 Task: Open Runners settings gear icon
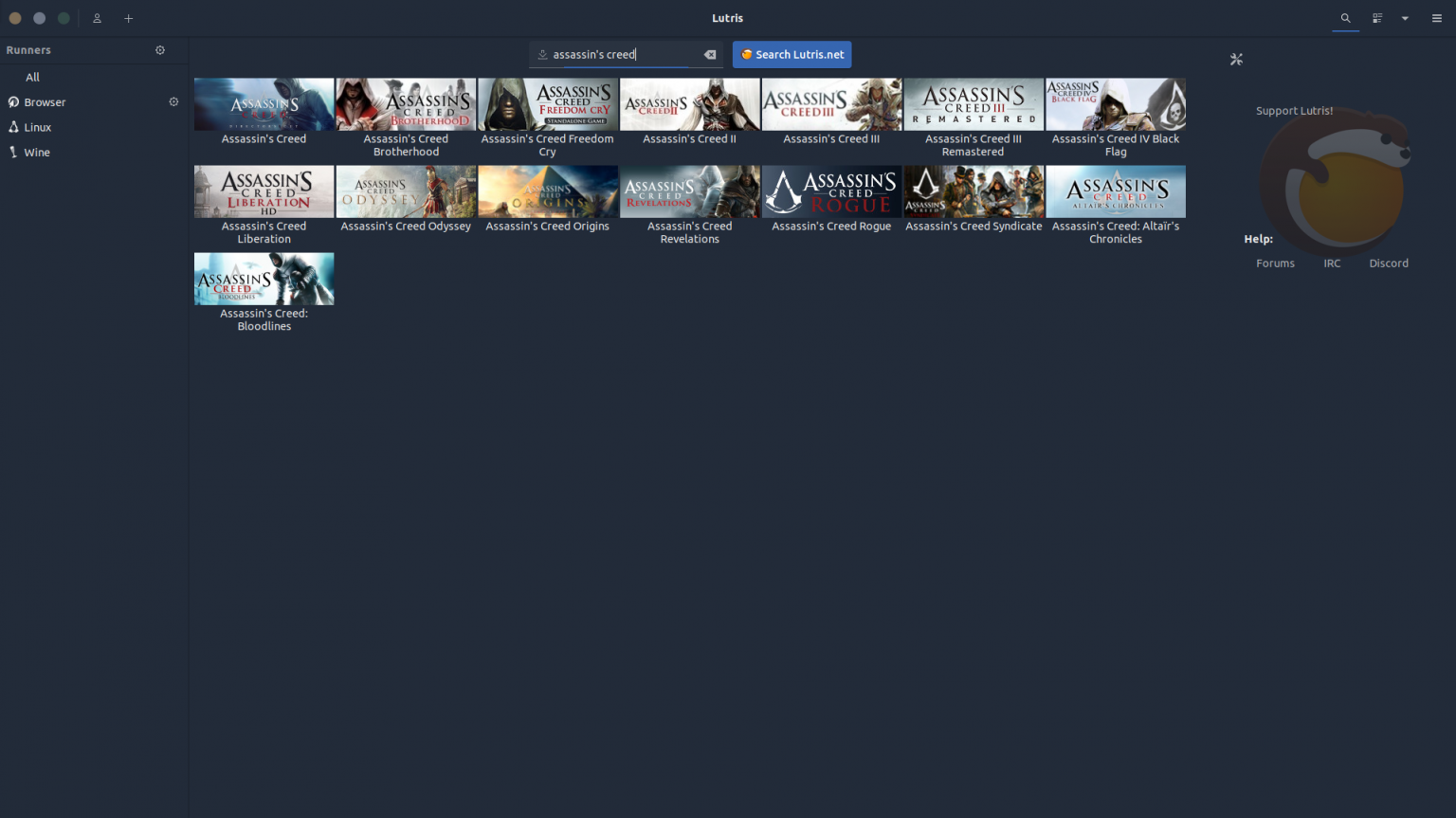pyautogui.click(x=160, y=50)
